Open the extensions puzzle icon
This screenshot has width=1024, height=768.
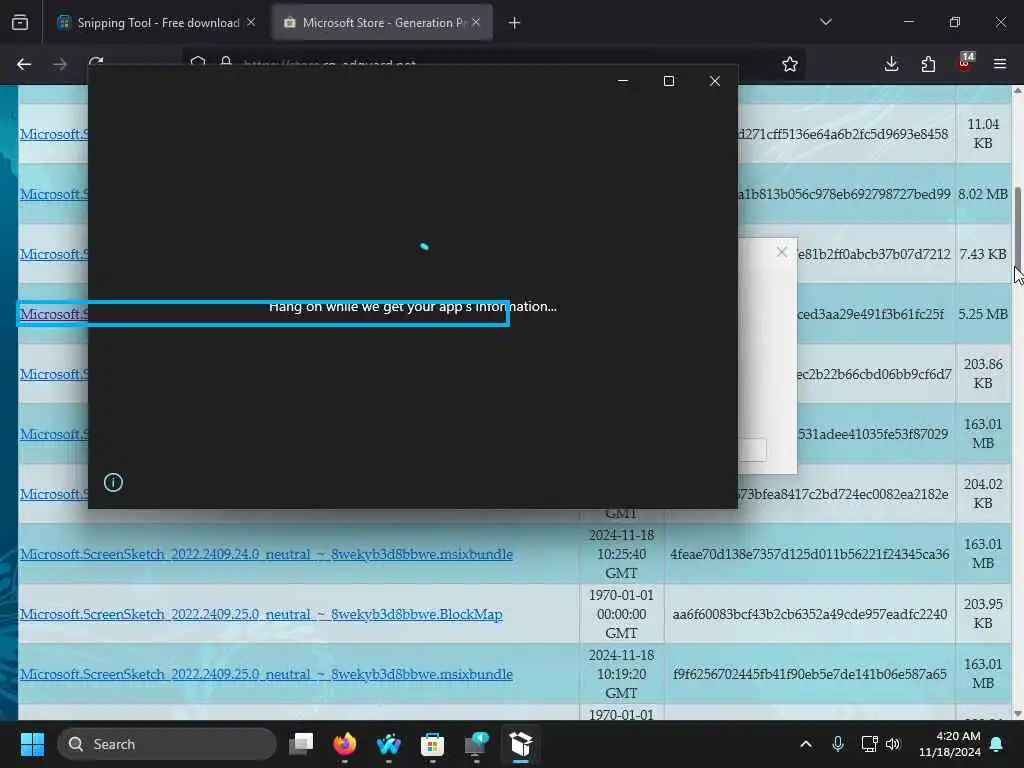click(x=928, y=64)
